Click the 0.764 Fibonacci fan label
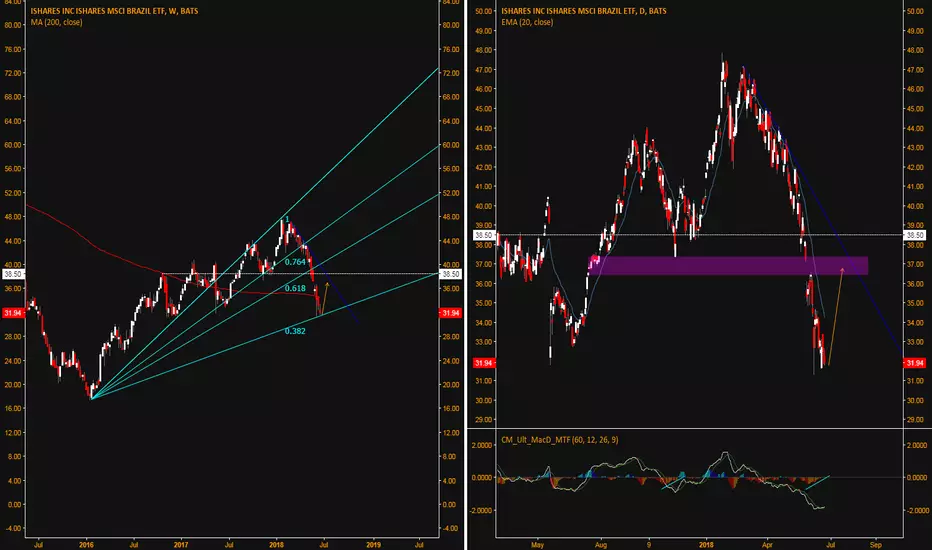This screenshot has height=550, width=932. coord(295,262)
